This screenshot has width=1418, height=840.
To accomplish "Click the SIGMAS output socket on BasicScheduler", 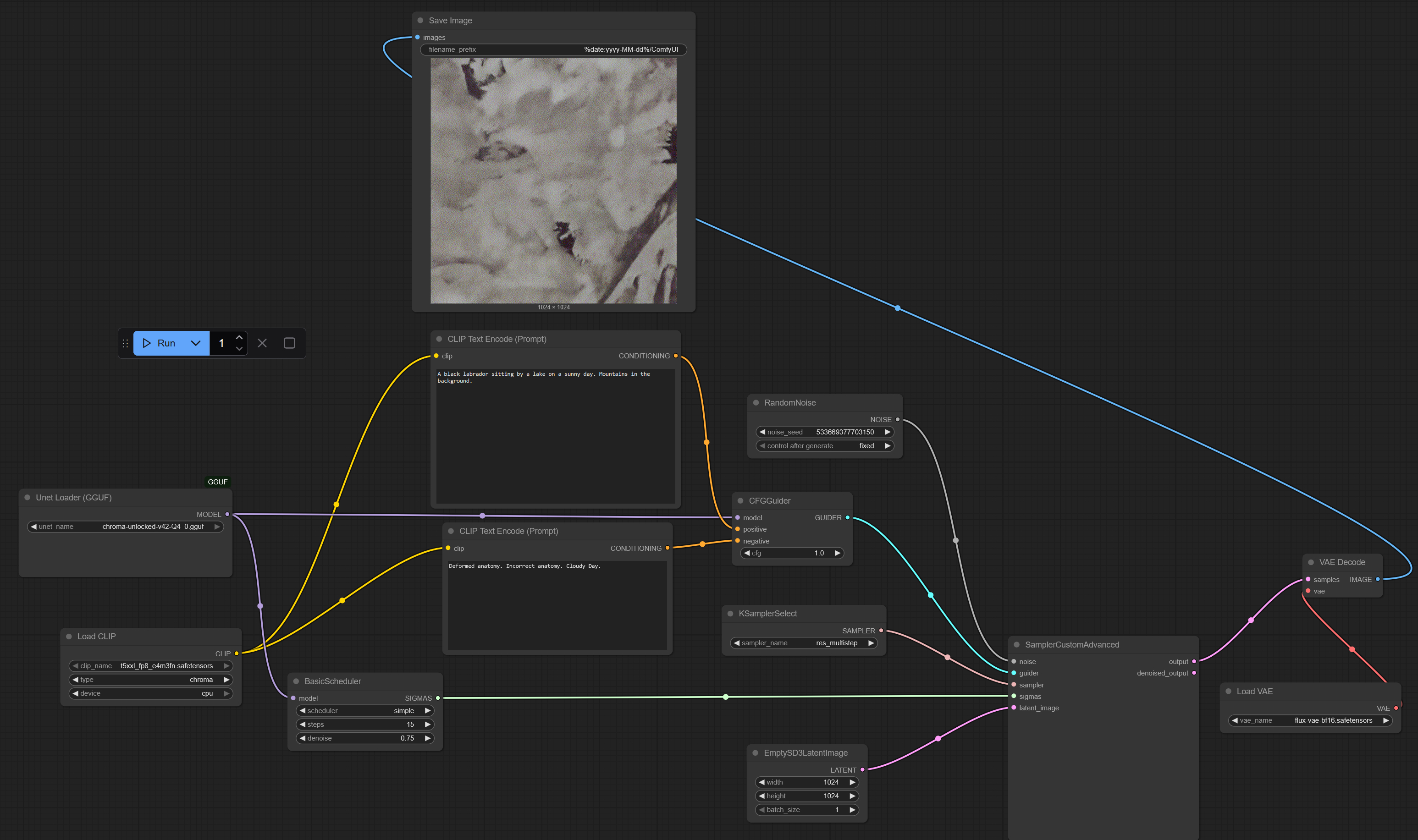I will (x=438, y=698).
